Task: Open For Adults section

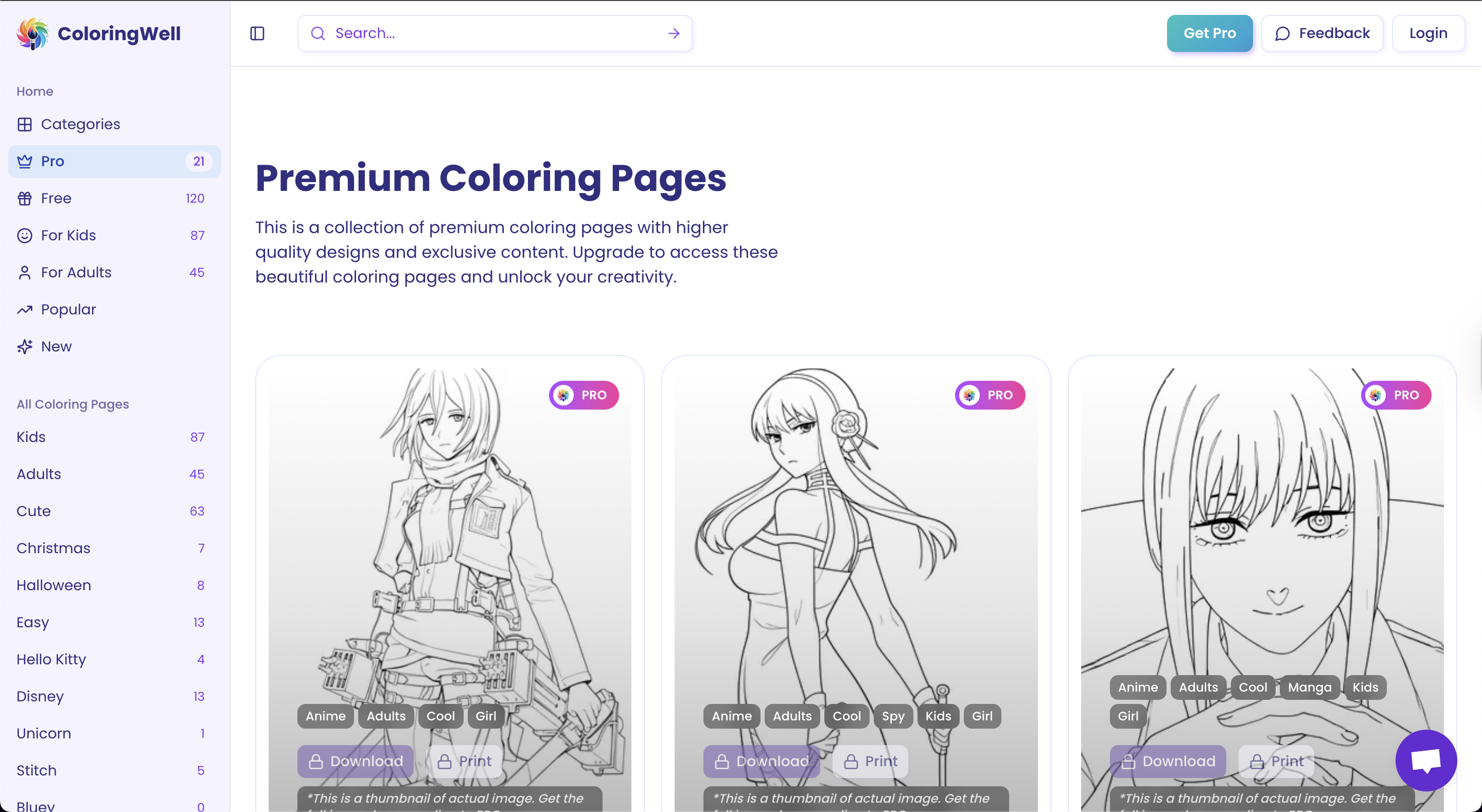Action: pos(114,272)
